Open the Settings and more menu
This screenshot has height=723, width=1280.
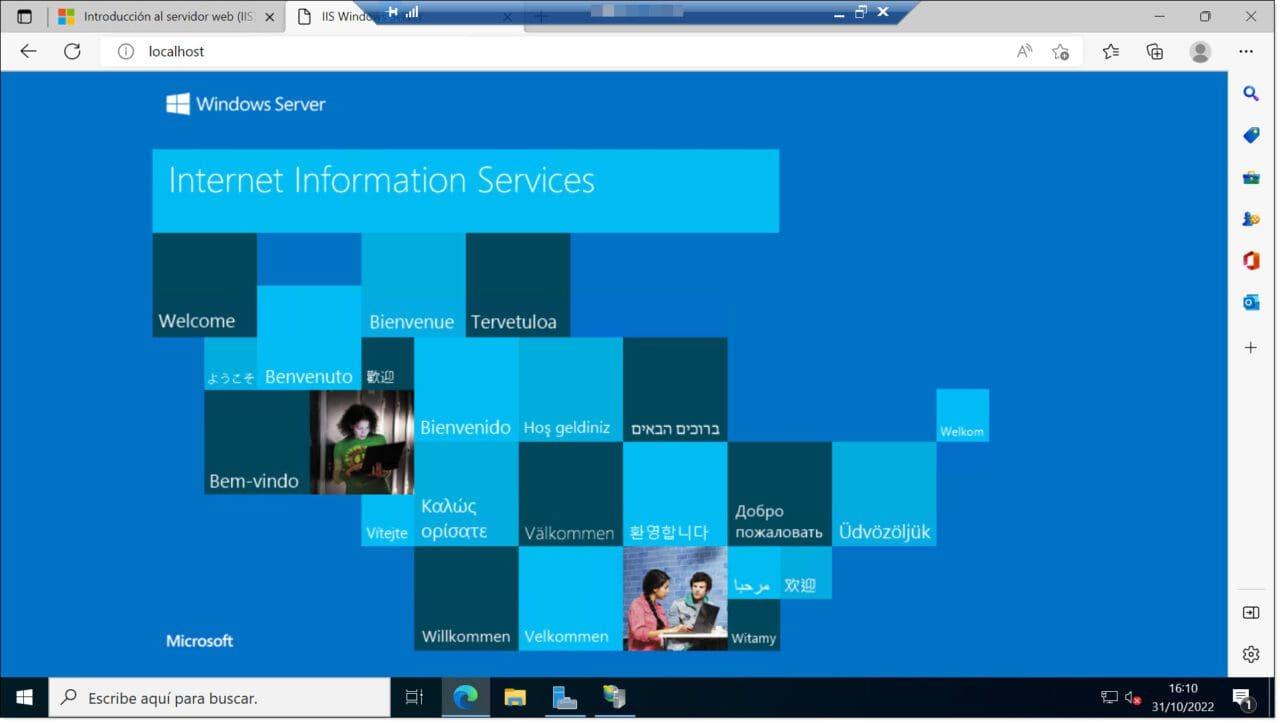[1245, 51]
